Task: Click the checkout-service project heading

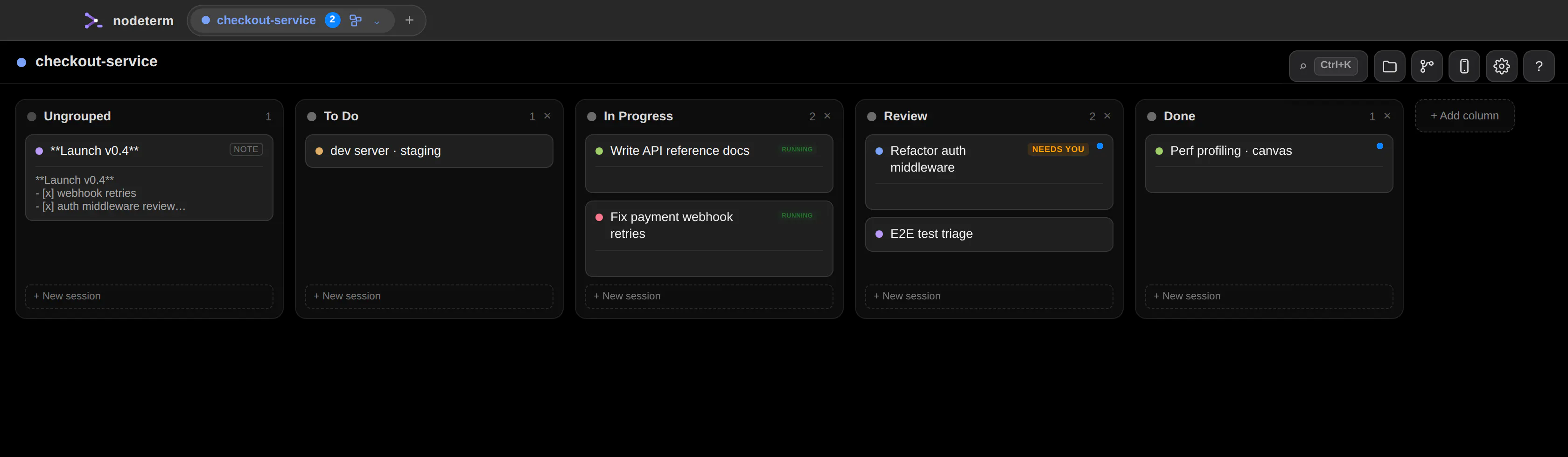Action: point(96,62)
